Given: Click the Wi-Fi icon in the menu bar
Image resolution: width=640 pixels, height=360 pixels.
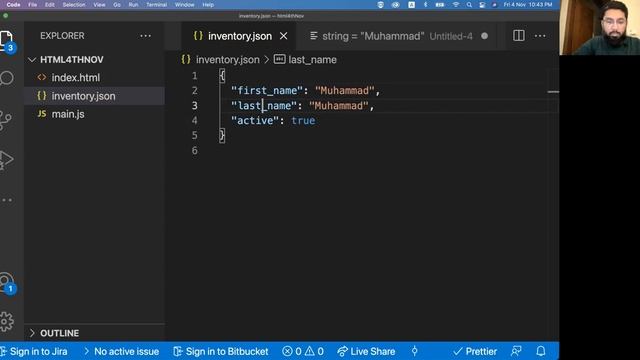Looking at the screenshot, I should tap(456, 4).
